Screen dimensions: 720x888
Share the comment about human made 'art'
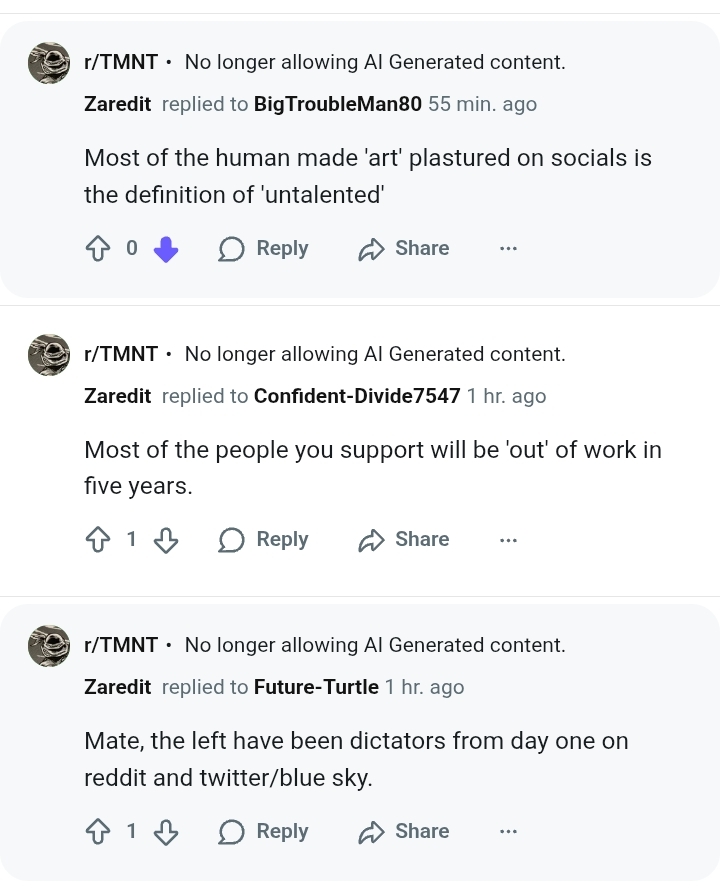coord(404,248)
